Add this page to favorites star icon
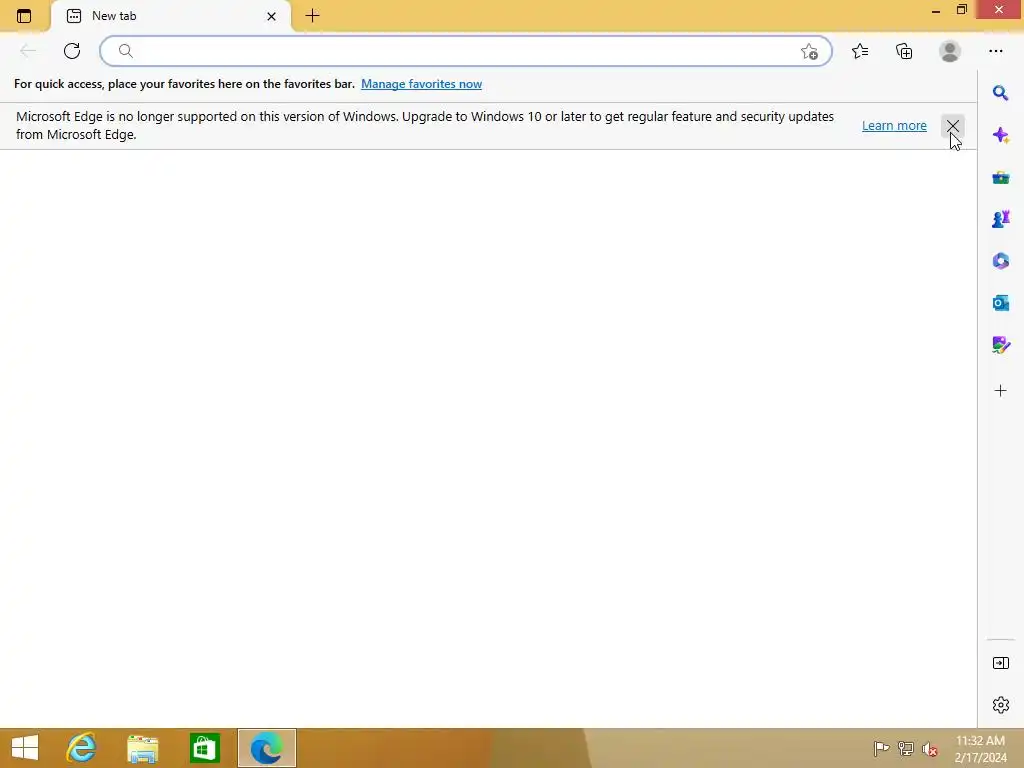 click(x=809, y=52)
